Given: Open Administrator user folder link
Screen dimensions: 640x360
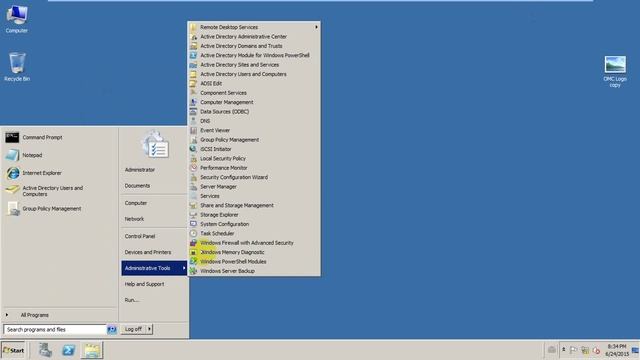Looking at the screenshot, I should click(x=154, y=170).
